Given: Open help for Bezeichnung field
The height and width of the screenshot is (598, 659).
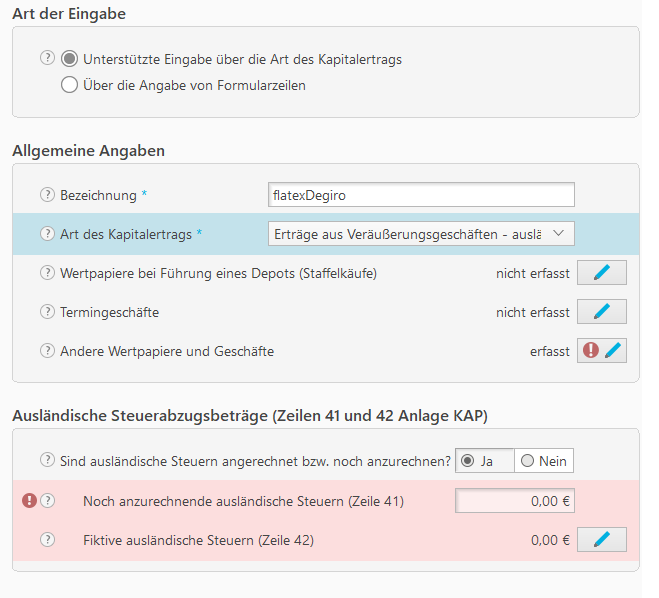Looking at the screenshot, I should point(47,194).
